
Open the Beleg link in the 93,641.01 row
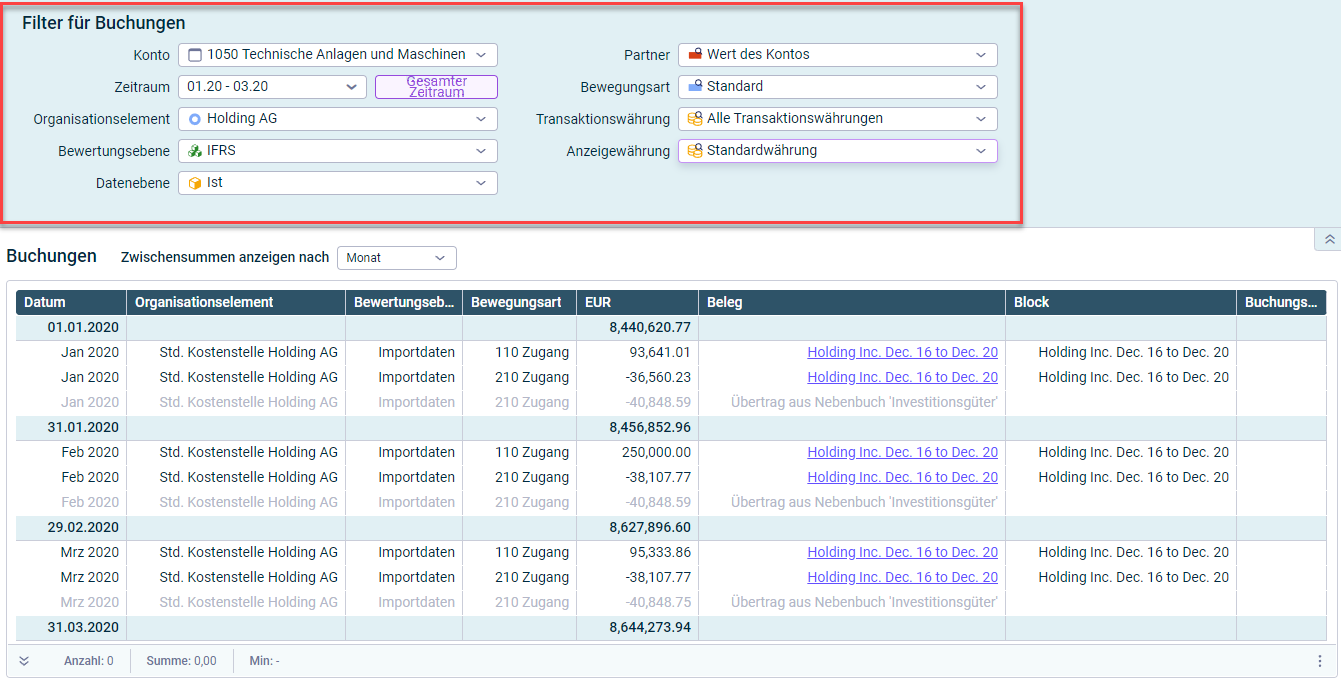pos(902,352)
